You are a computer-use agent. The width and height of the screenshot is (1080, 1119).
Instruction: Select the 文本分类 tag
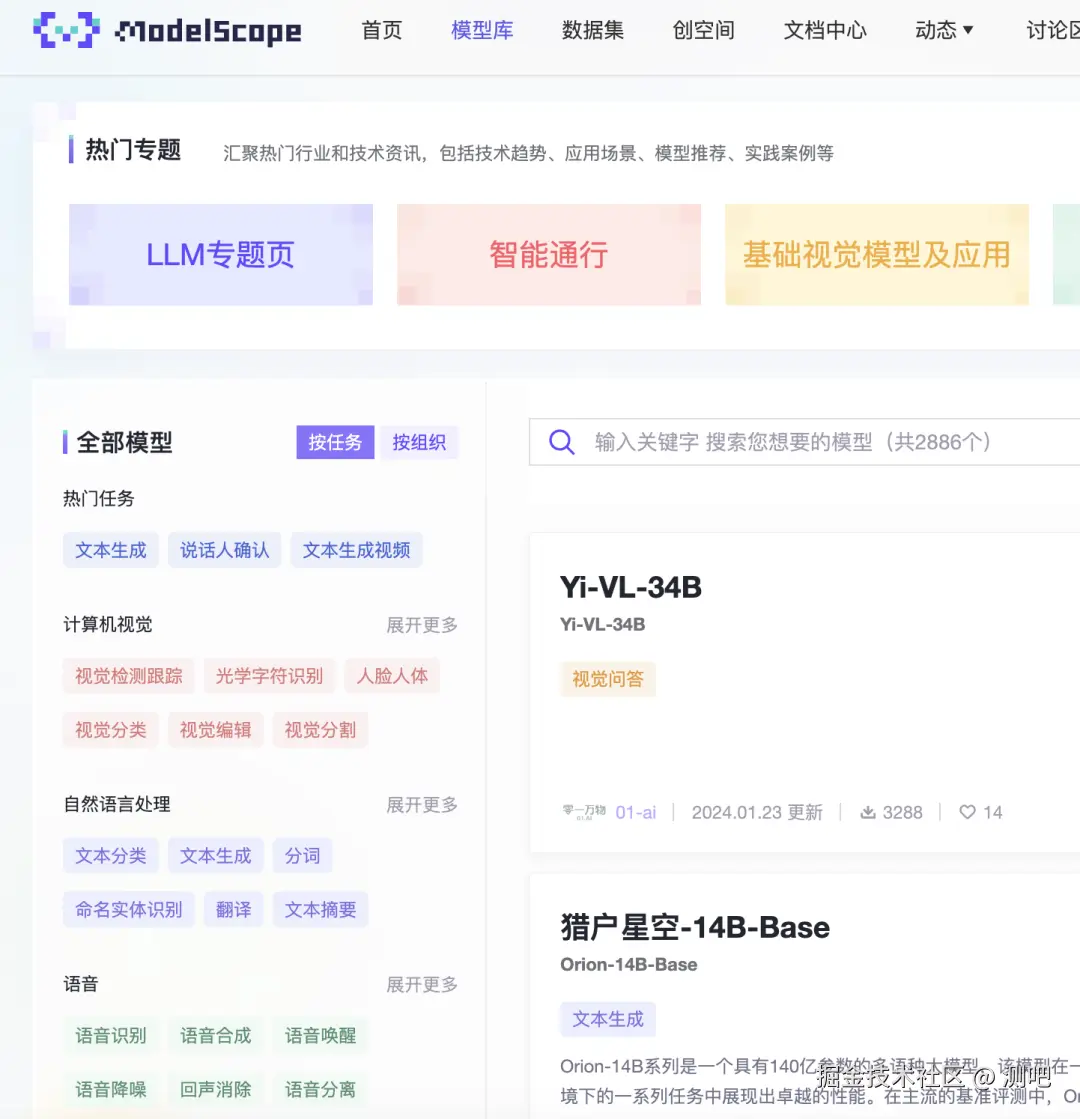111,856
